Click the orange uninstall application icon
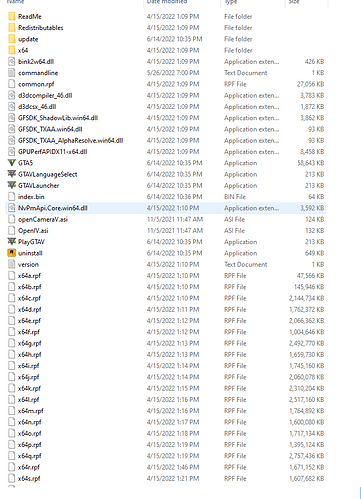This screenshot has width=361, height=499. pos(12,253)
